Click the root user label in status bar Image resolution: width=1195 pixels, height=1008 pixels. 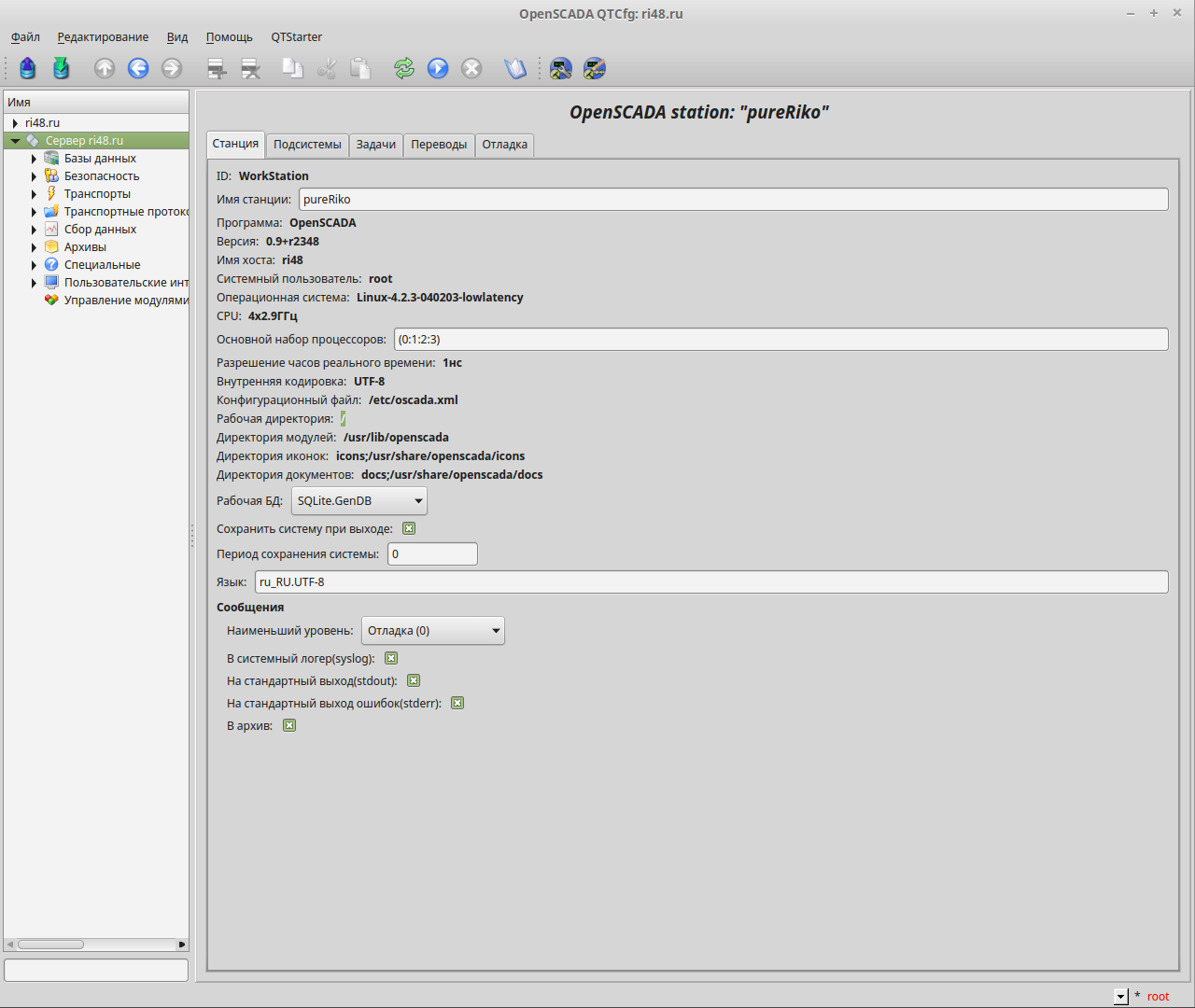tap(1158, 997)
